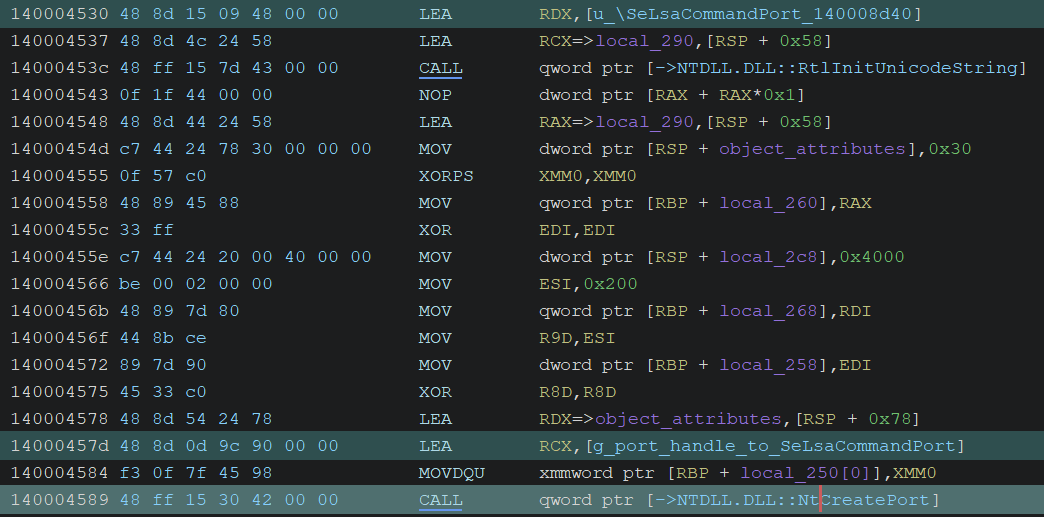The height and width of the screenshot is (517, 1044).
Task: Click g_port_handle_to_SeLsaCommandPort global reference
Action: point(774,446)
